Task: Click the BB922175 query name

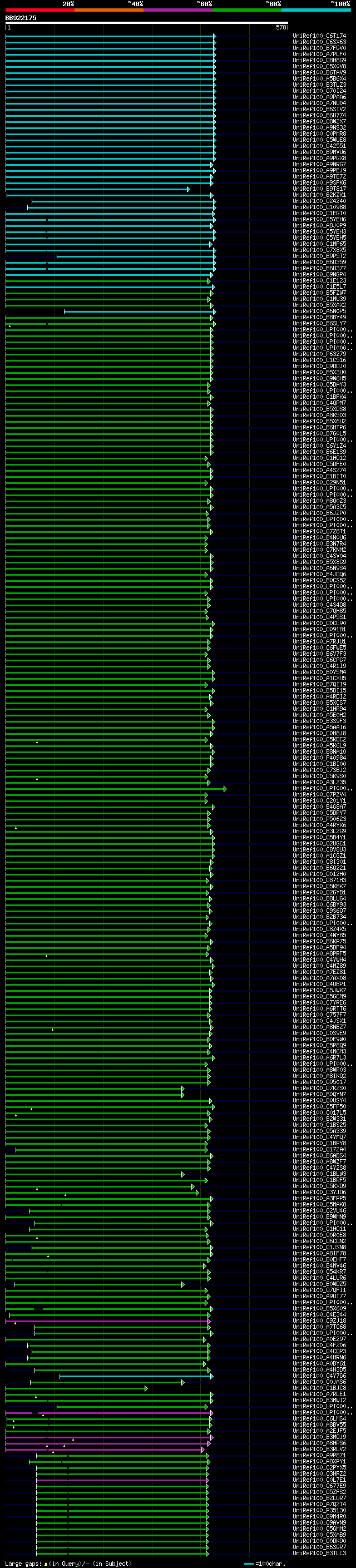Action: coord(21,18)
